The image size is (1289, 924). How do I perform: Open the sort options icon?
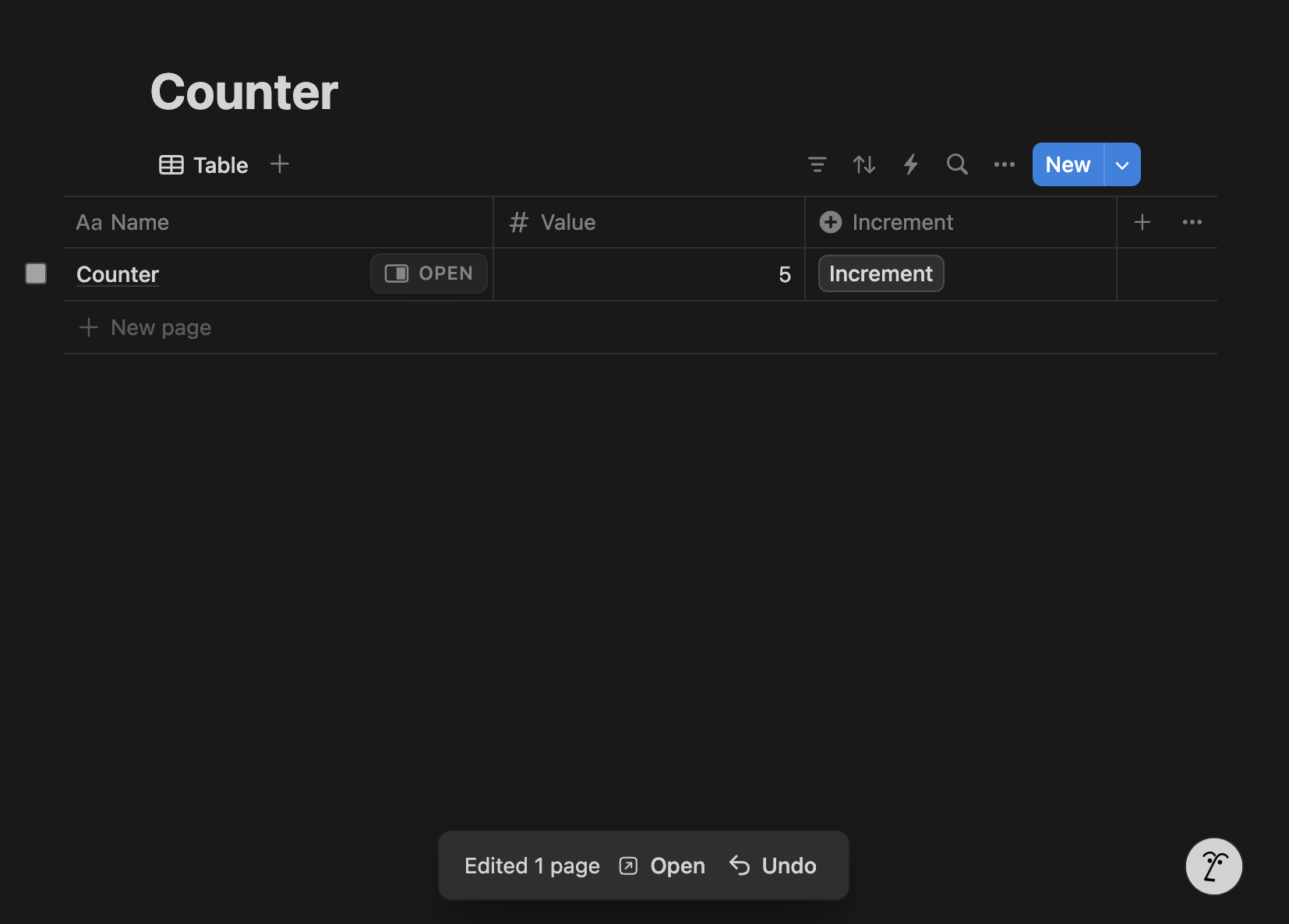coord(864,164)
